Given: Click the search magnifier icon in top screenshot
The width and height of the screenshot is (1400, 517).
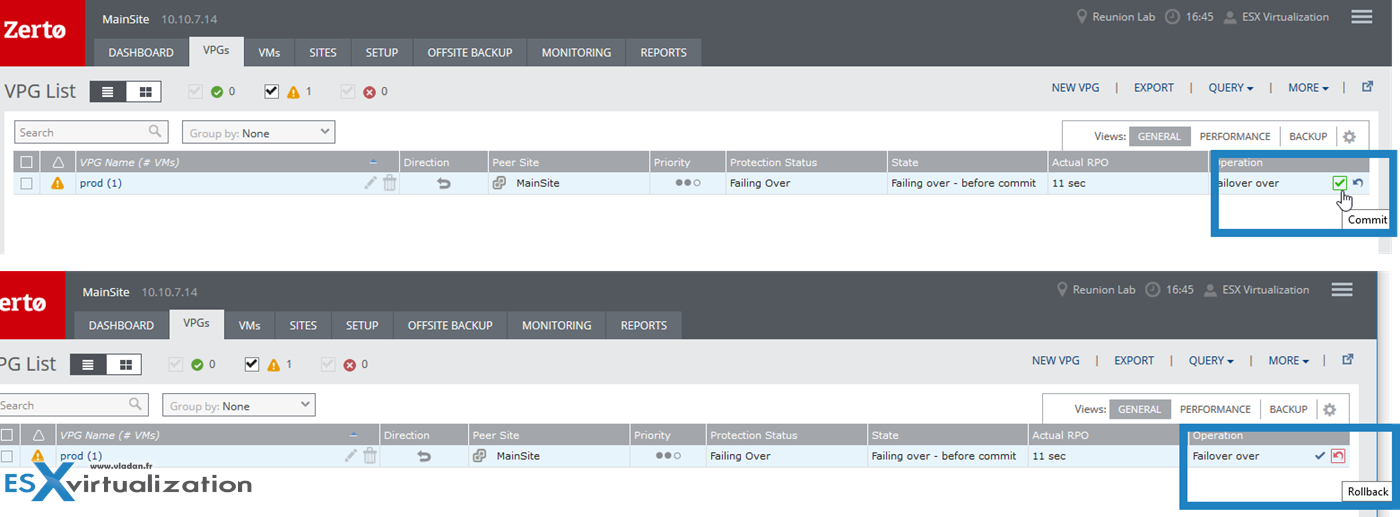Looking at the screenshot, I should click(x=155, y=131).
